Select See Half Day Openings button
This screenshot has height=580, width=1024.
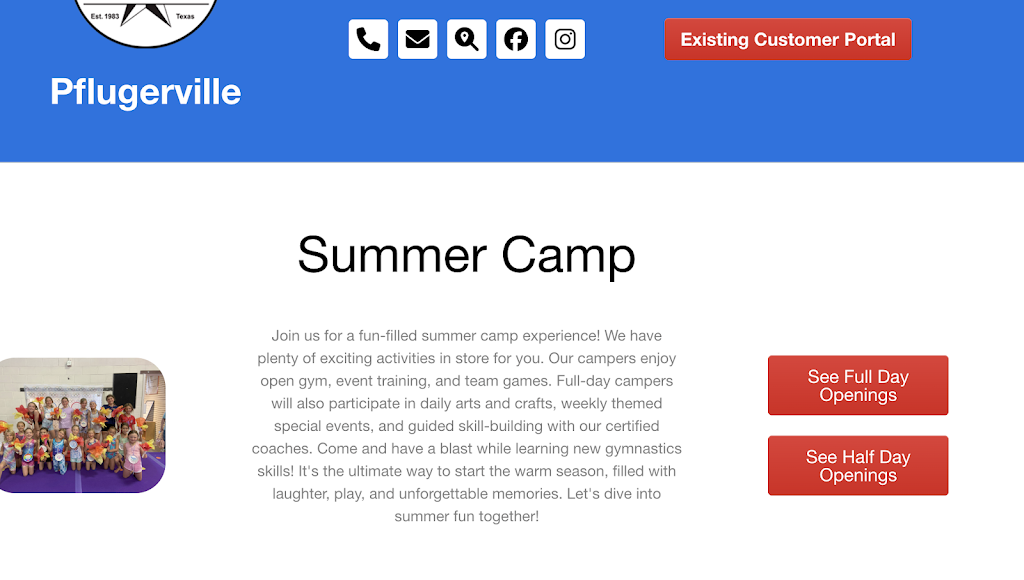point(858,466)
